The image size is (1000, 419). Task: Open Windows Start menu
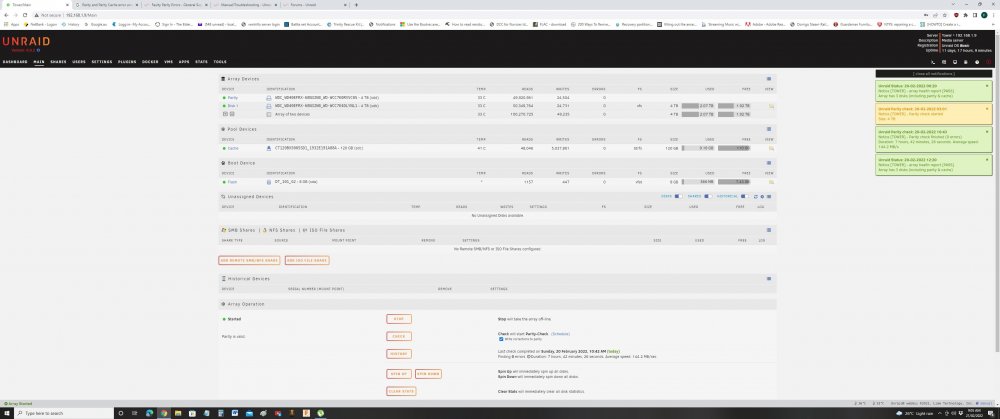(x=6, y=413)
